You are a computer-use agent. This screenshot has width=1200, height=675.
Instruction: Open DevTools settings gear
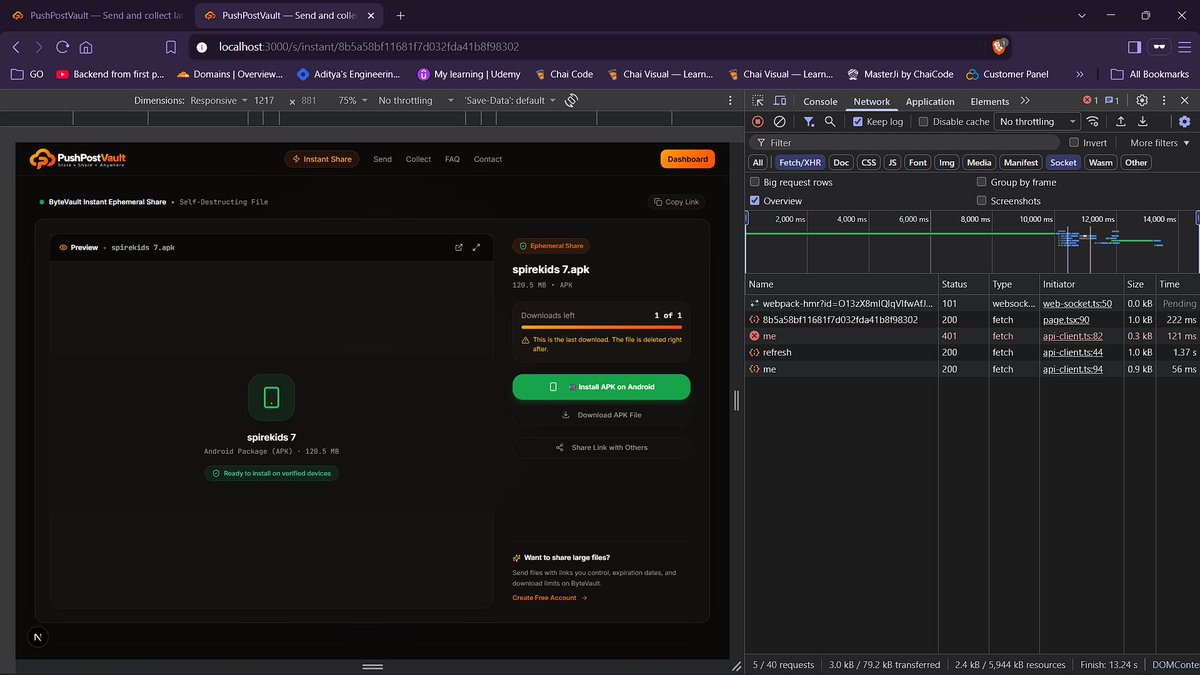pos(1142,101)
